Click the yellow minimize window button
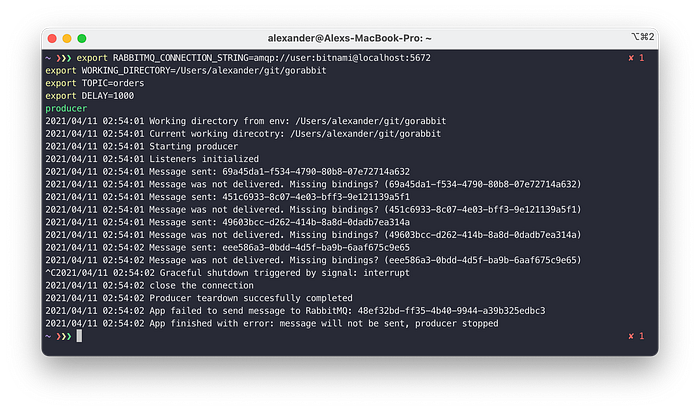The image size is (700, 411). coord(67,38)
